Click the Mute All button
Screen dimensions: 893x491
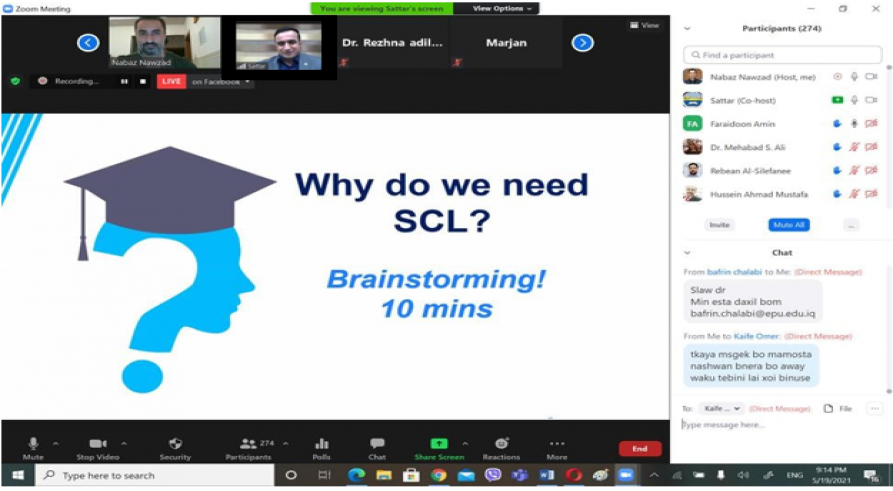pos(788,225)
